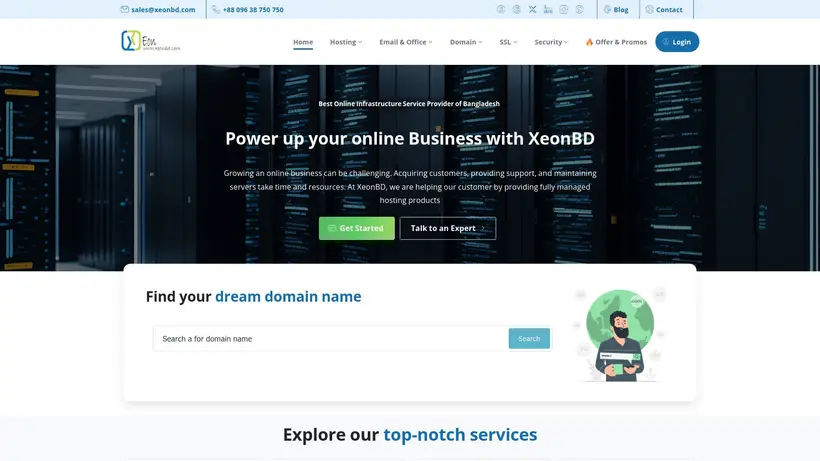Click the sales@xeonbd.com email link

coord(163,9)
